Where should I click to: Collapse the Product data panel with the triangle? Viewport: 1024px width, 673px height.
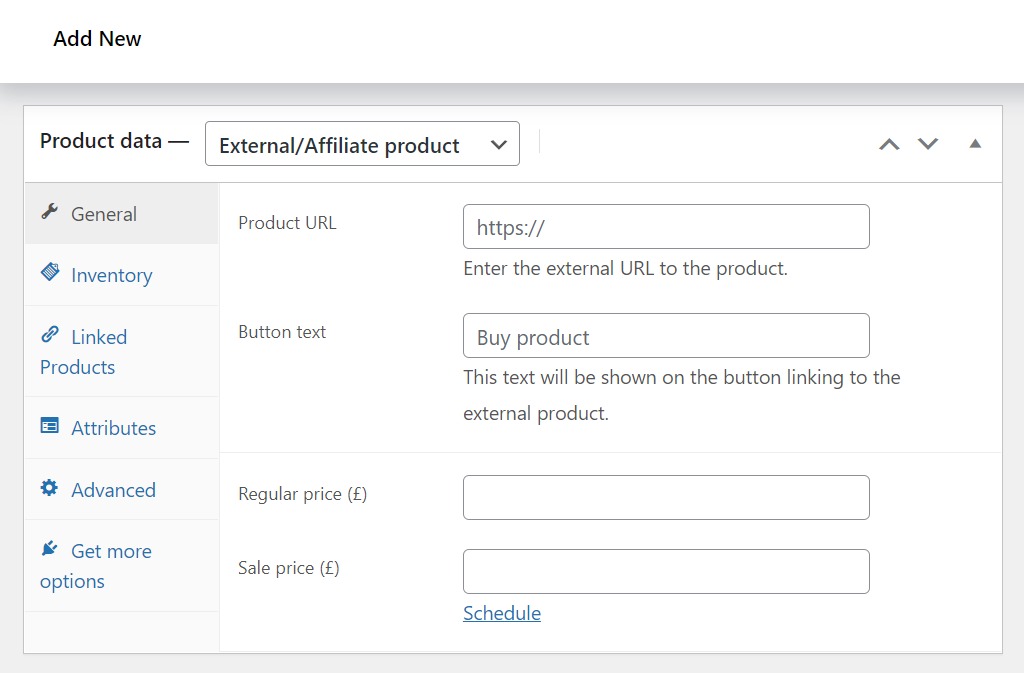(x=975, y=143)
